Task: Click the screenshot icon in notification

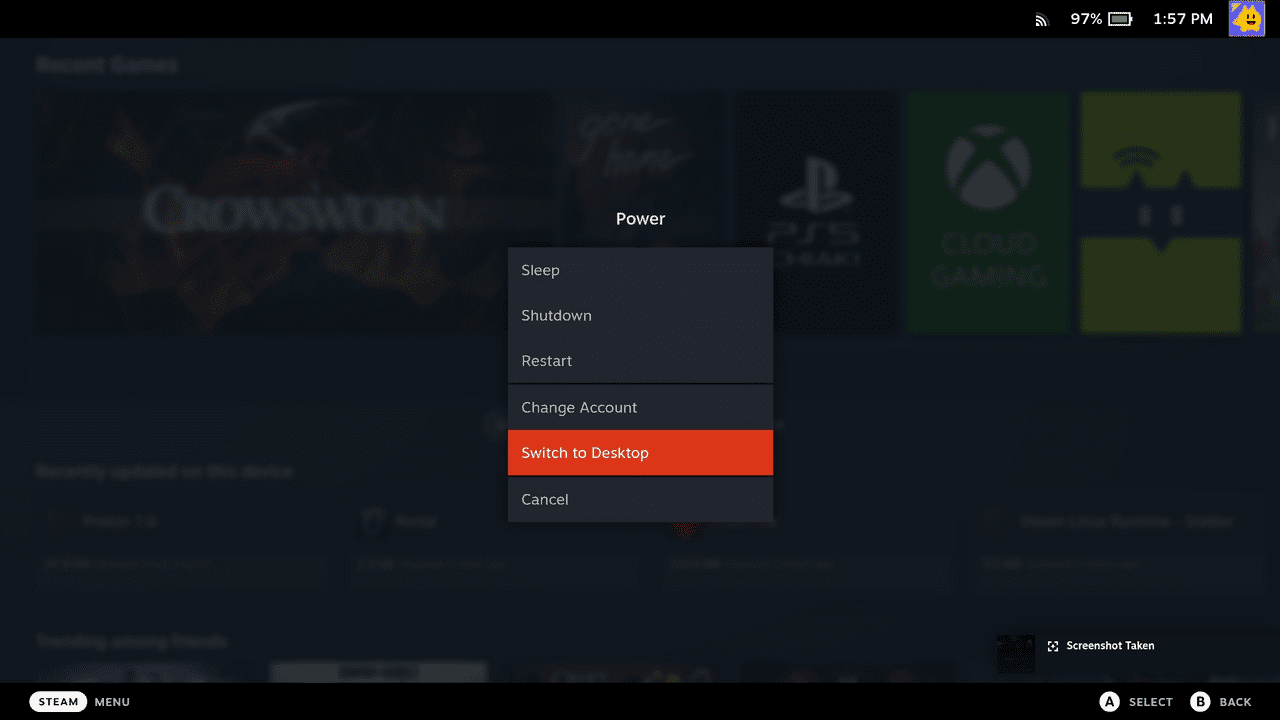Action: coord(1053,647)
